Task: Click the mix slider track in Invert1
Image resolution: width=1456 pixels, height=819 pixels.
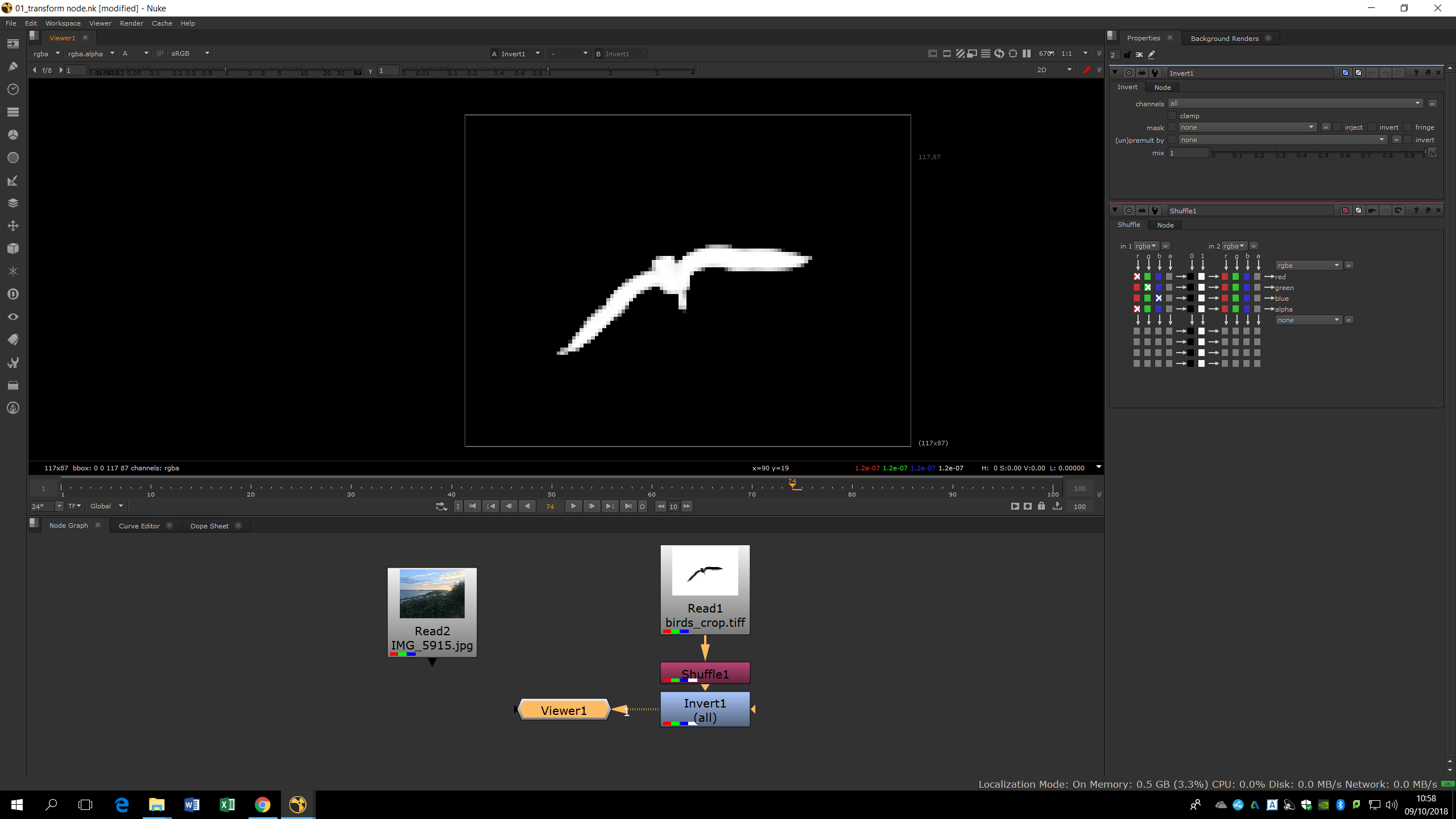Action: 1318,151
